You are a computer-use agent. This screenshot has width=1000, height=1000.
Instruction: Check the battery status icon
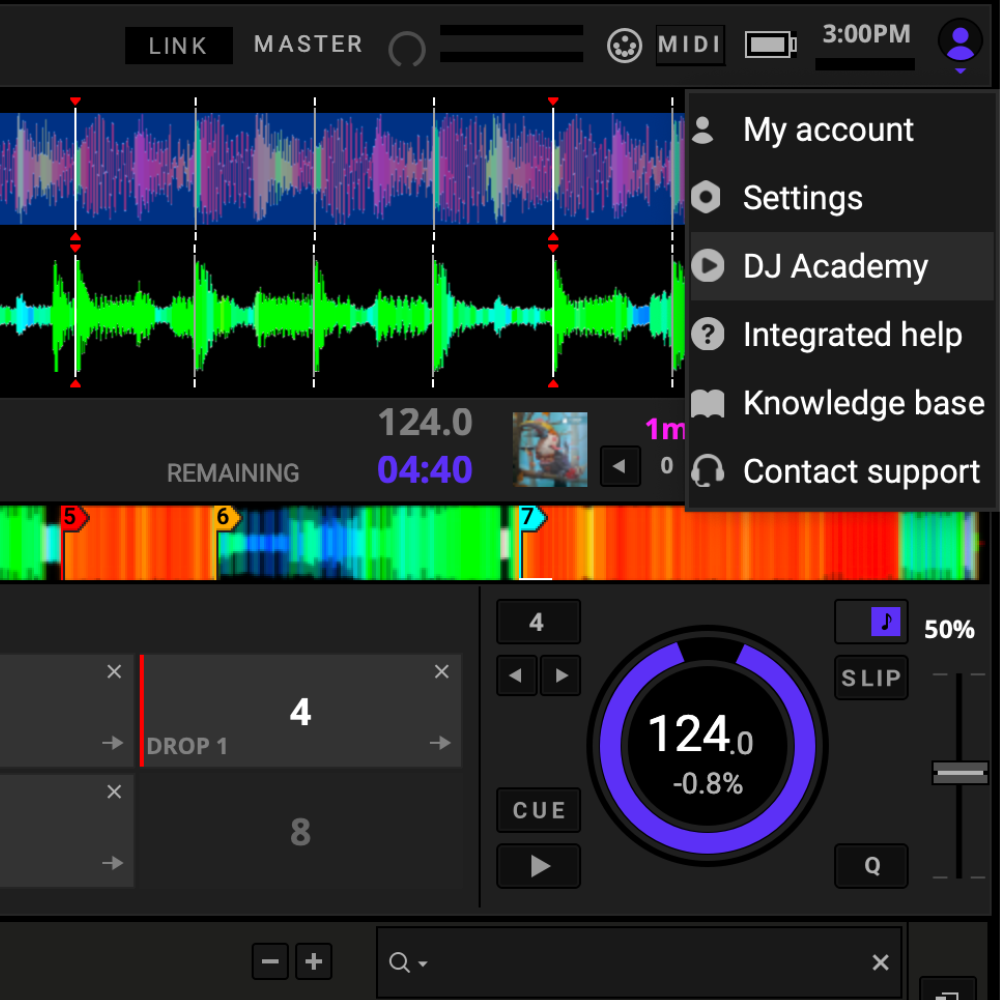pos(770,45)
